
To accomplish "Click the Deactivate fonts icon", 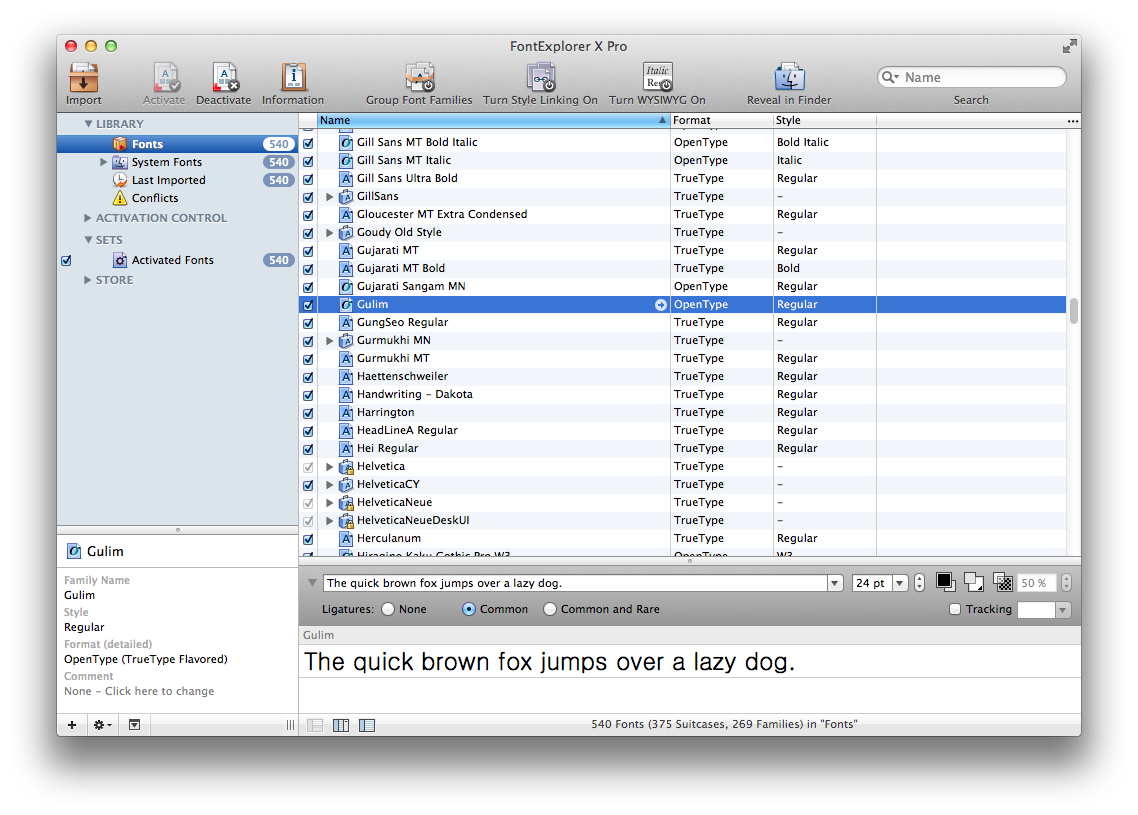I will pos(225,78).
